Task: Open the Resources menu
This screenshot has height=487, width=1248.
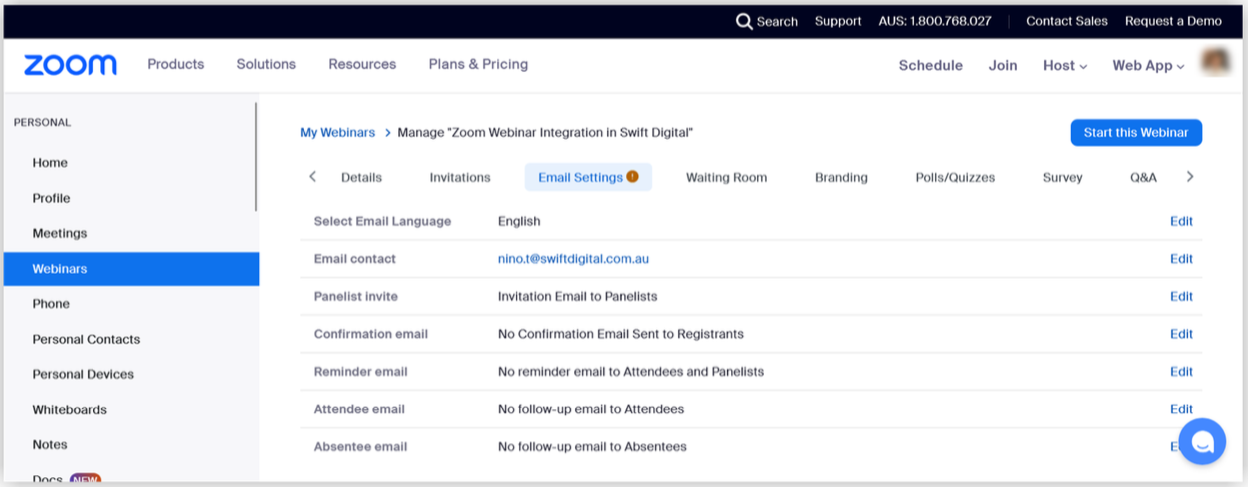Action: pos(362,64)
